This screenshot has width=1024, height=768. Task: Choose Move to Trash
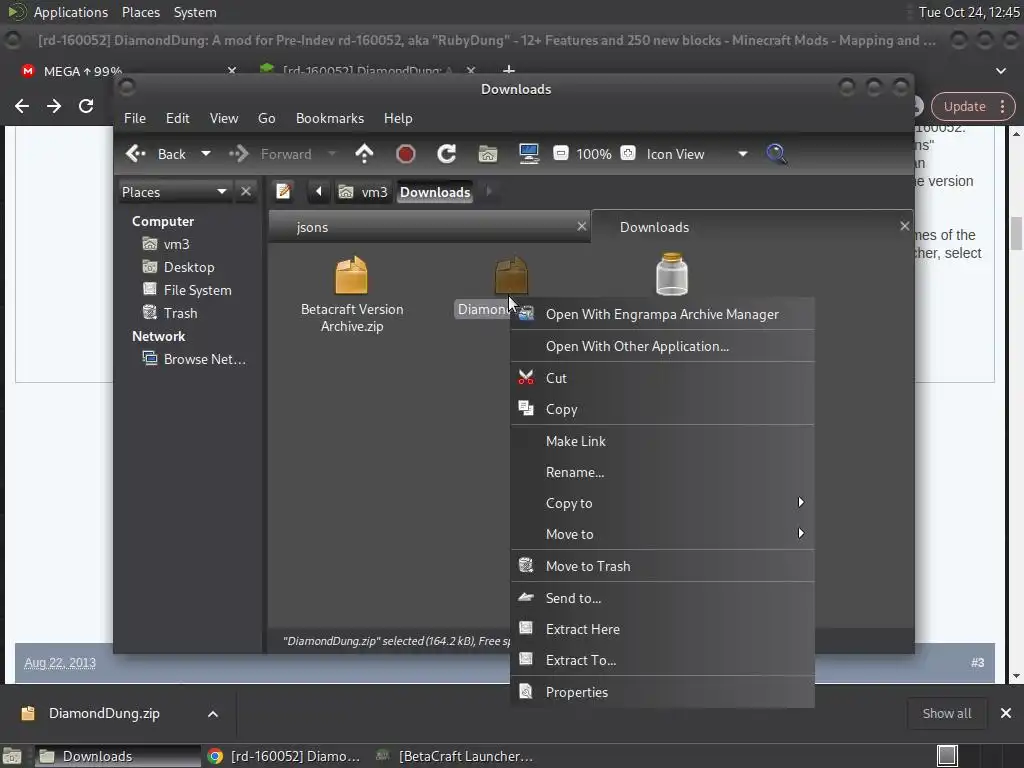[662, 566]
